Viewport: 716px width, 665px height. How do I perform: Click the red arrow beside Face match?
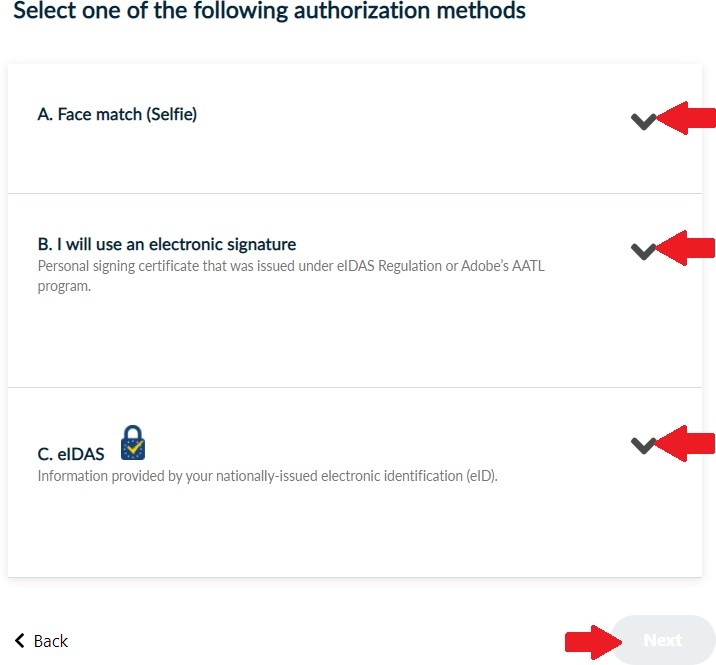pos(688,118)
